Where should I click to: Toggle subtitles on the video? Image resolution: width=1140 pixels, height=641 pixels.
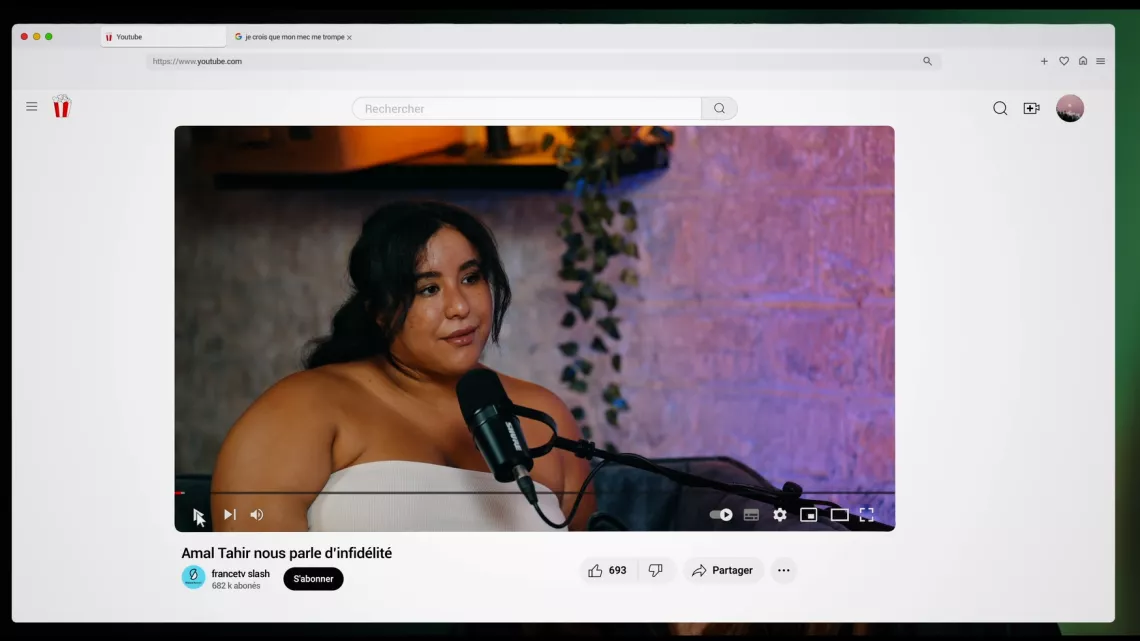click(x=751, y=515)
